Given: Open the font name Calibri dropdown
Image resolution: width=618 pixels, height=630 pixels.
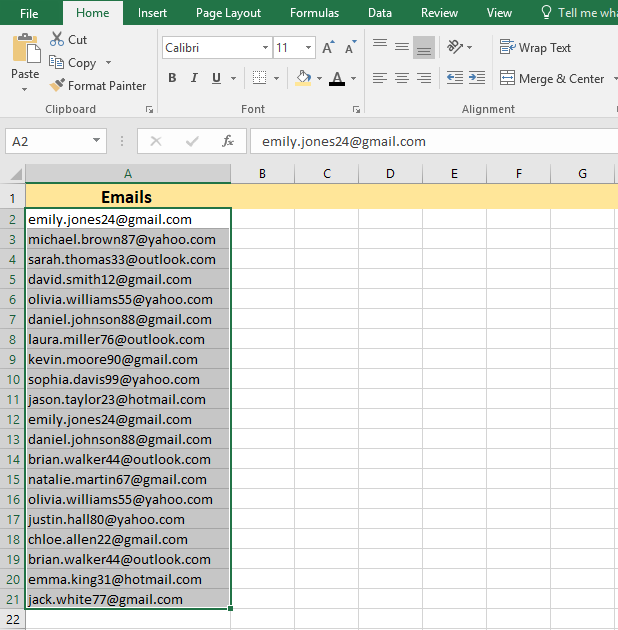Looking at the screenshot, I should click(265, 48).
